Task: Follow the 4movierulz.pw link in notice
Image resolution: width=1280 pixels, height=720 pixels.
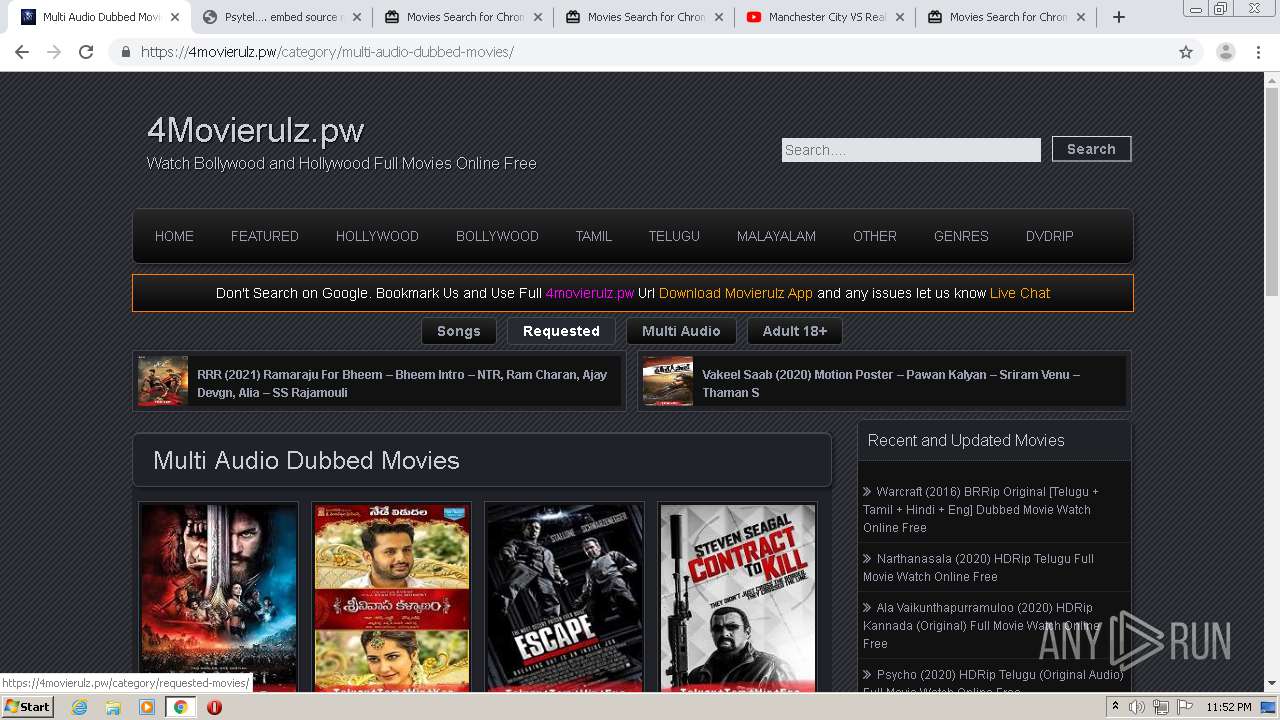Action: pos(590,293)
